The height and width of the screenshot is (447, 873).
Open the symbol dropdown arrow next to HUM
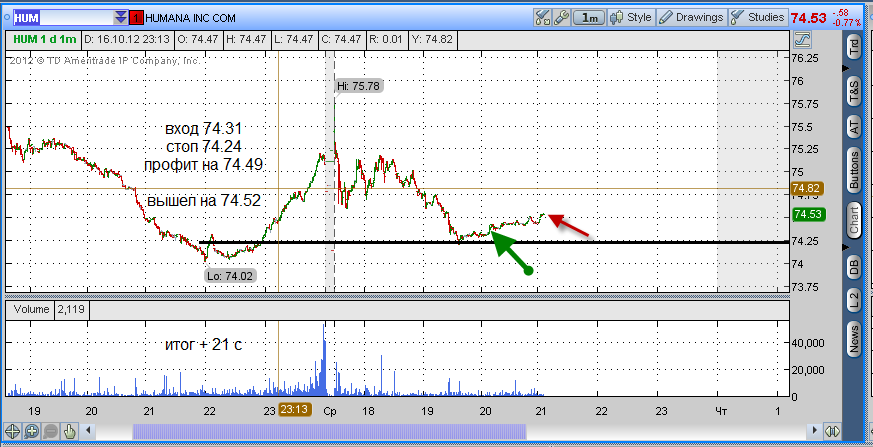coord(121,18)
